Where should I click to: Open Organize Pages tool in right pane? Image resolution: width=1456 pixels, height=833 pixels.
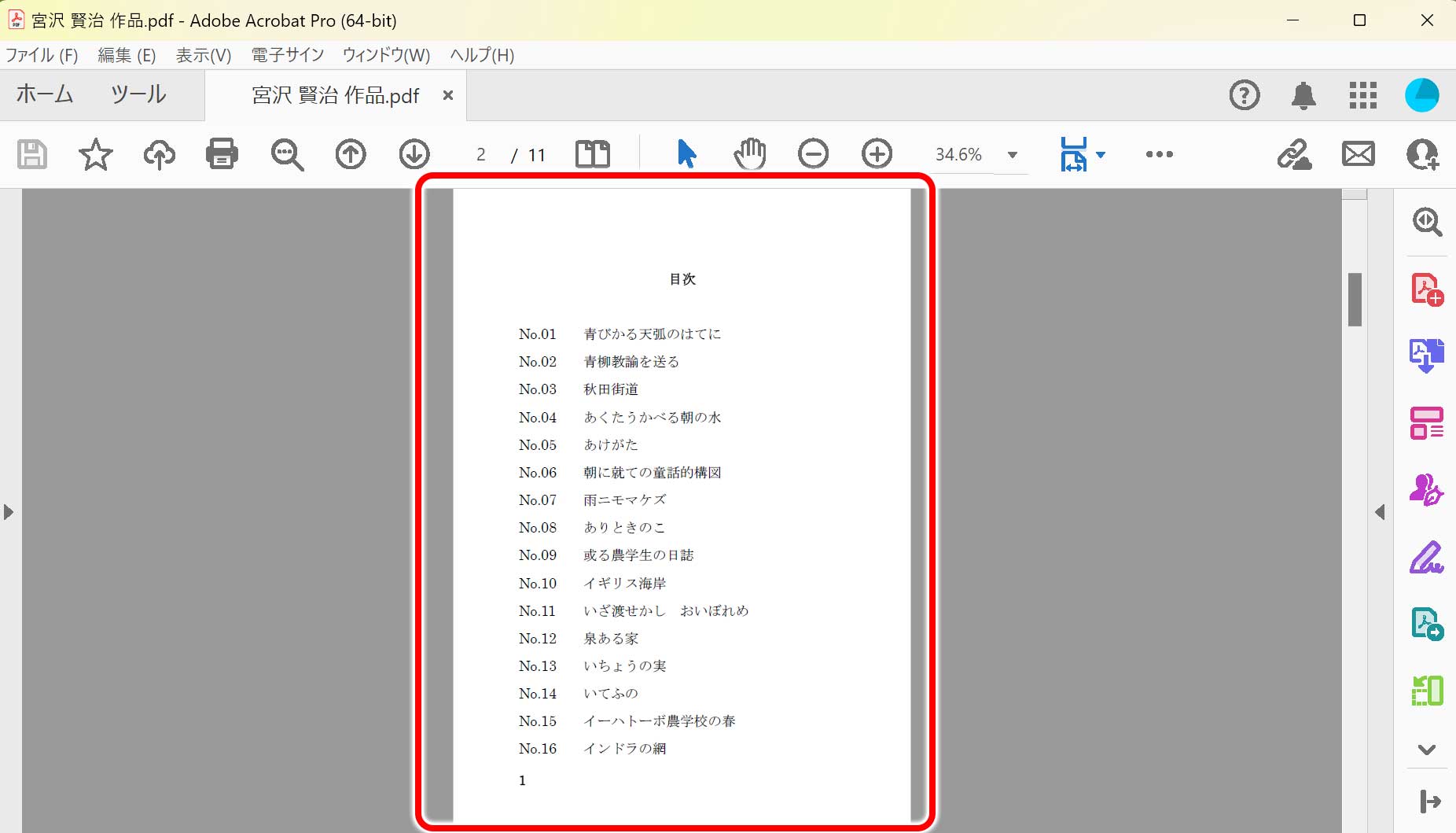[1427, 423]
